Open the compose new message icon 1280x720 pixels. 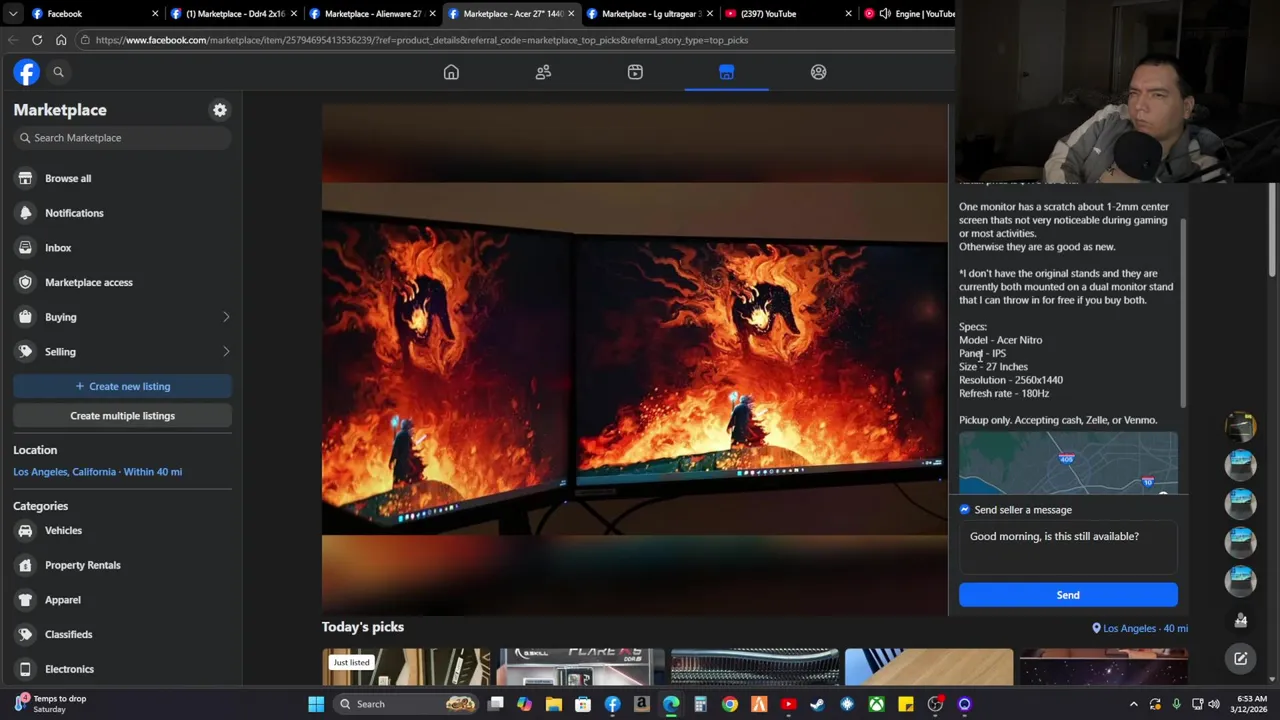[x=1240, y=658]
